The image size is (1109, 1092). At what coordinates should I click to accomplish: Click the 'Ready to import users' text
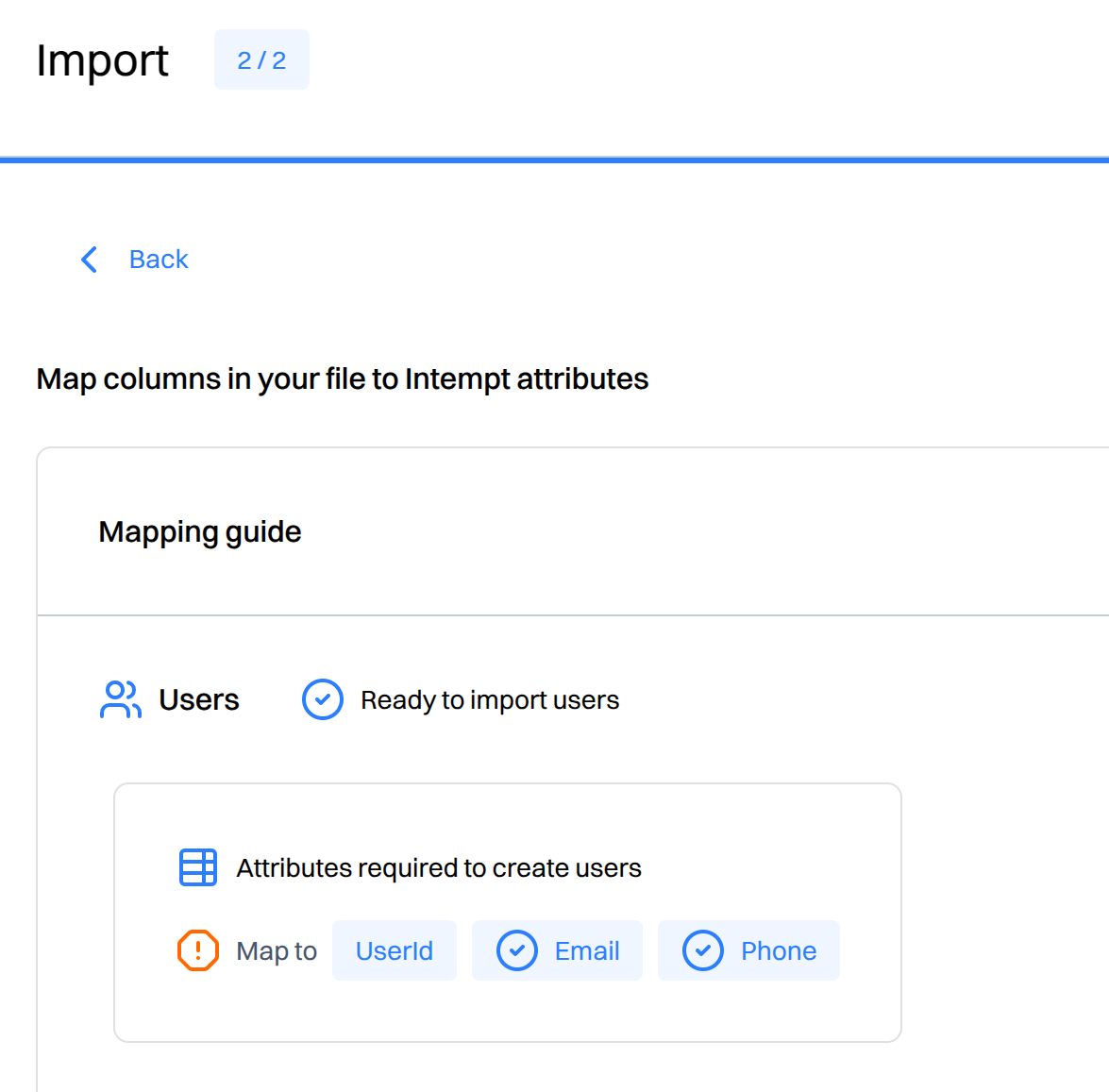point(490,700)
